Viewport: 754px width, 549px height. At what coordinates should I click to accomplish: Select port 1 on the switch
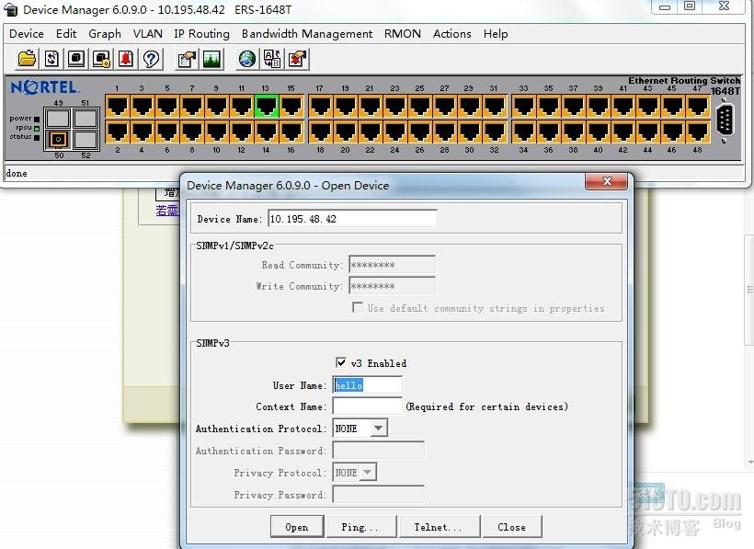117,106
